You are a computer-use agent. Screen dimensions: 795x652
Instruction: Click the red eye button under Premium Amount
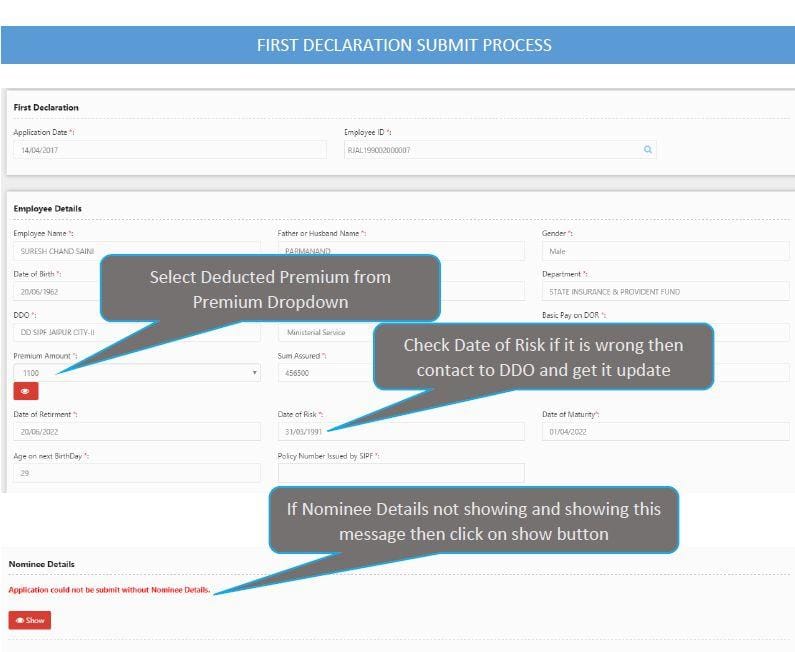click(26, 391)
